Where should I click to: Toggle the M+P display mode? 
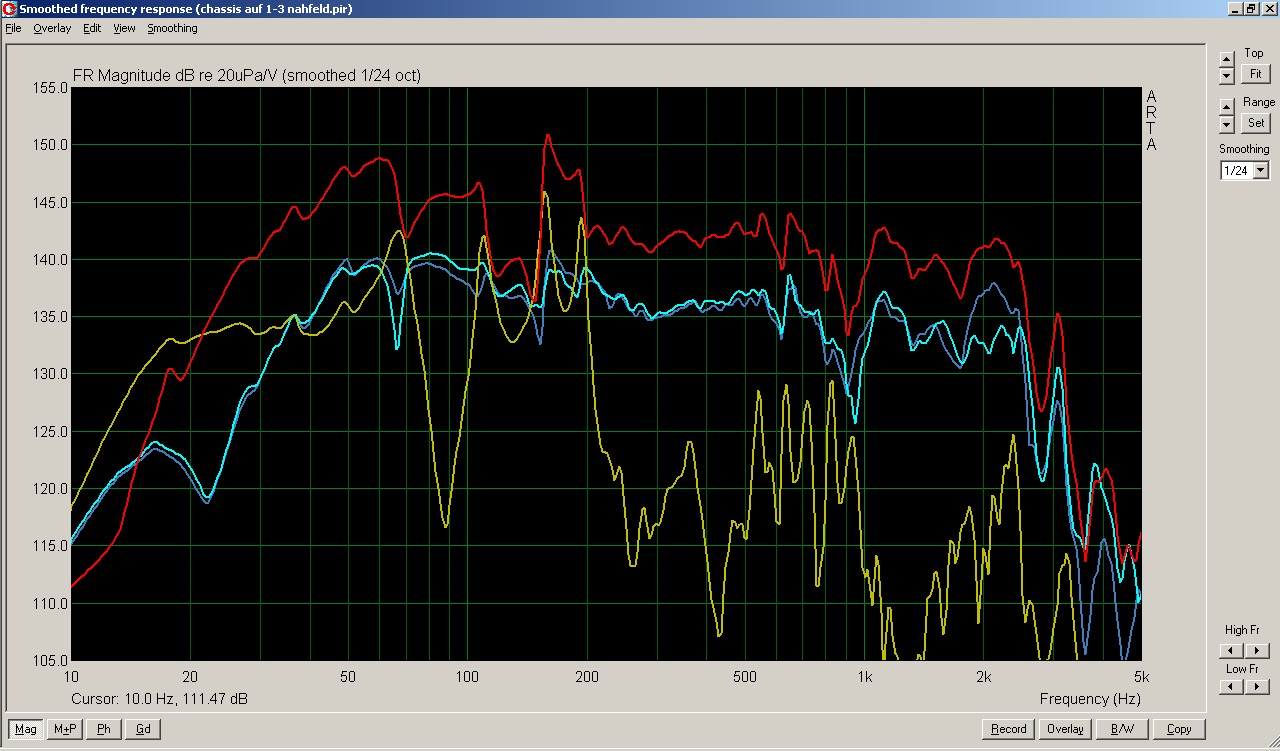(66, 729)
